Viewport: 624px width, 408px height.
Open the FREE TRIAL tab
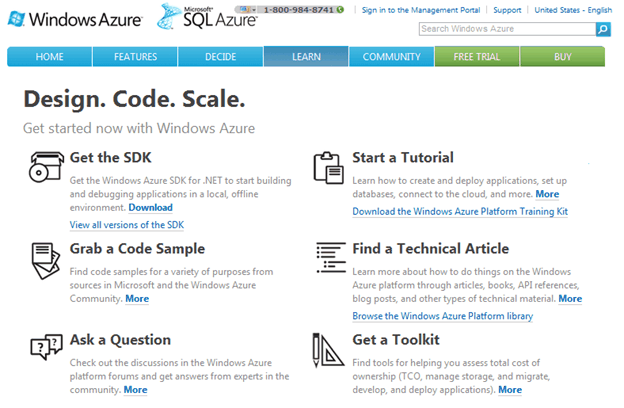pyautogui.click(x=477, y=57)
